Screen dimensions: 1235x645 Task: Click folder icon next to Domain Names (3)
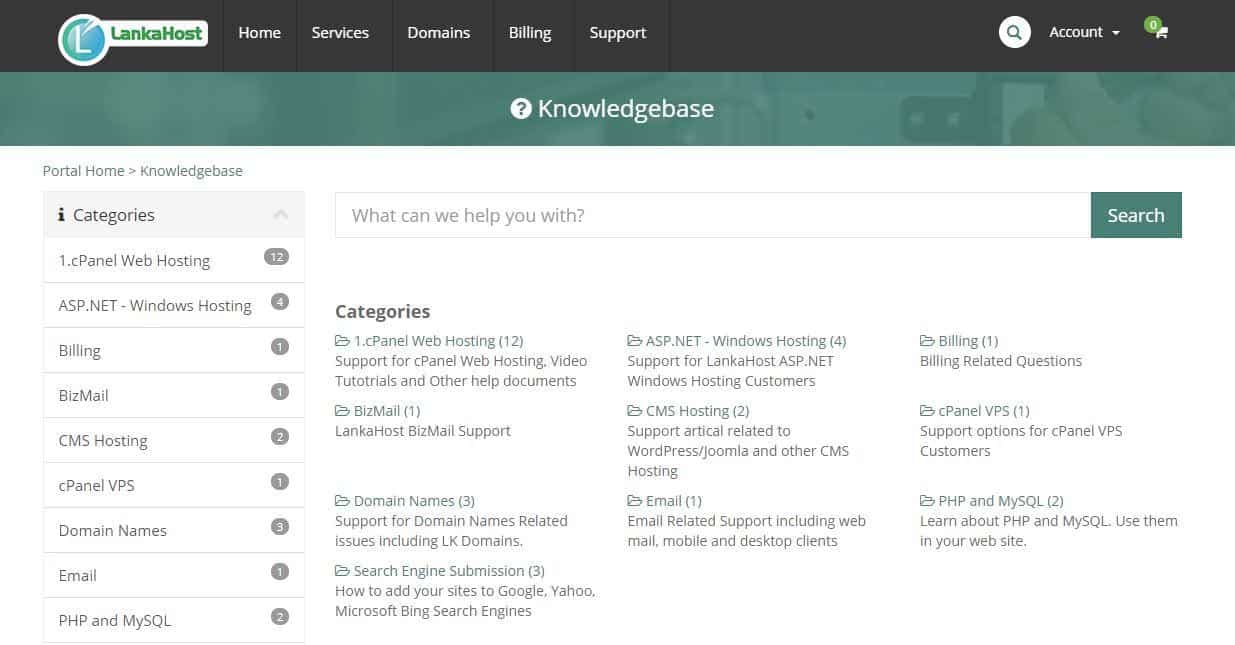click(342, 501)
